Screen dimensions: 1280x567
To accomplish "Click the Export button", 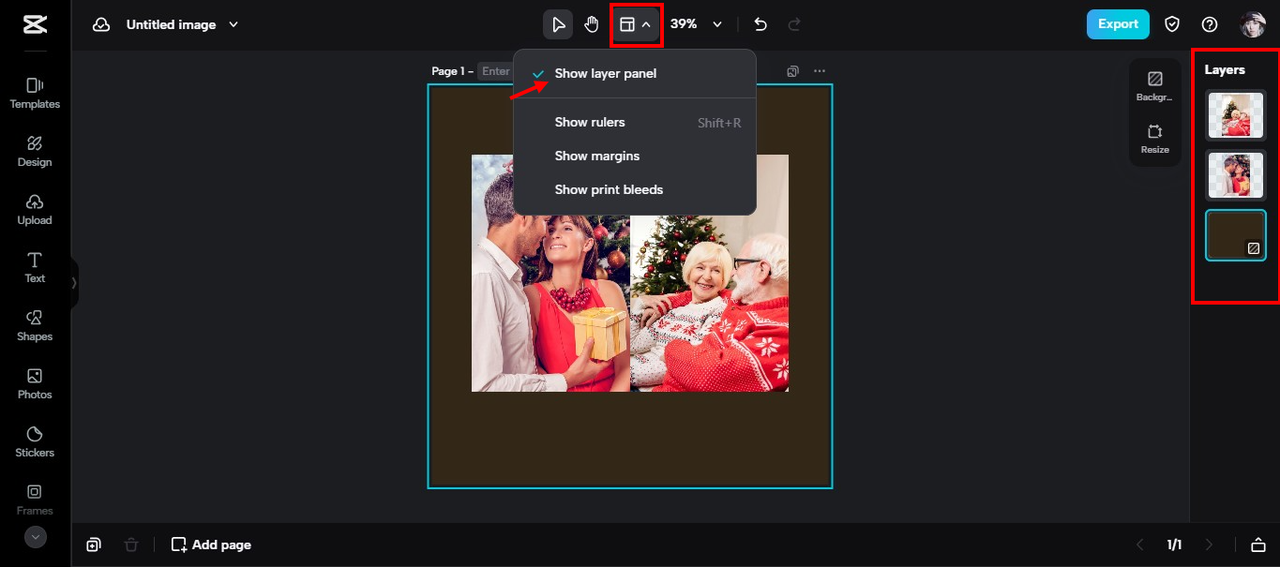I will 1118,24.
